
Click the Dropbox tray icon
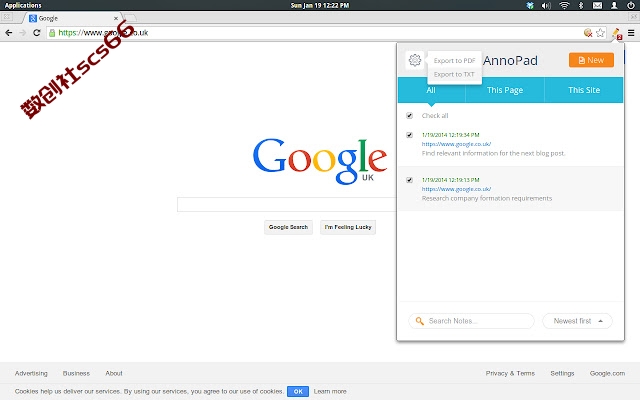click(x=530, y=5)
